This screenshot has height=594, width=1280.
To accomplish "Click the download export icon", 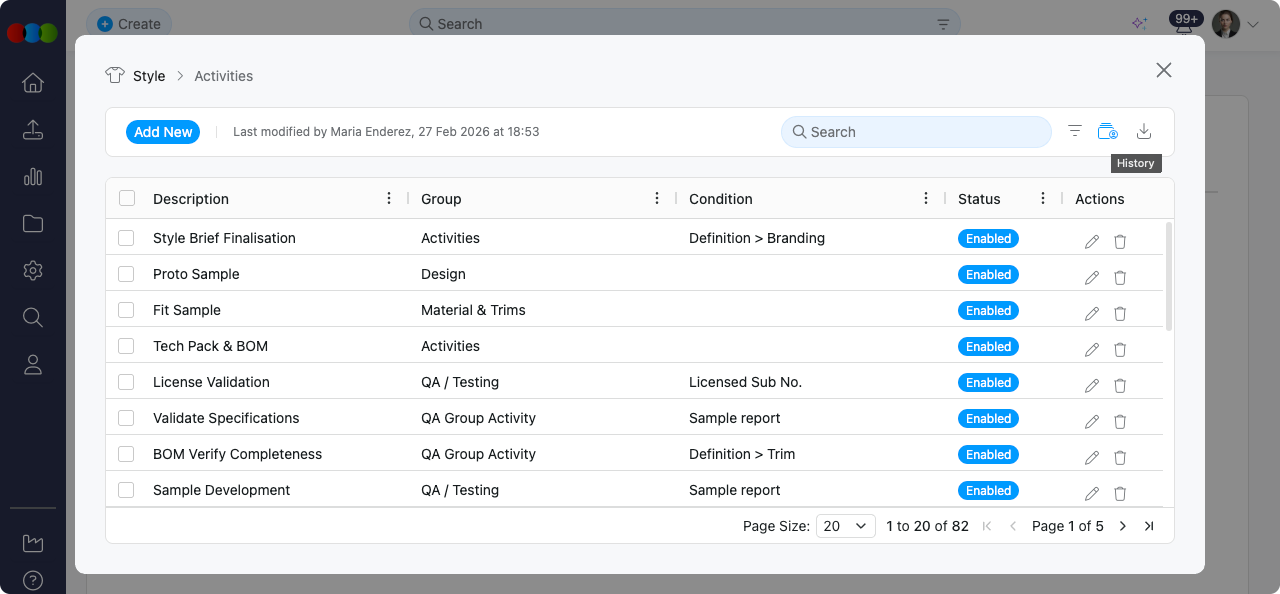I will coord(1144,131).
